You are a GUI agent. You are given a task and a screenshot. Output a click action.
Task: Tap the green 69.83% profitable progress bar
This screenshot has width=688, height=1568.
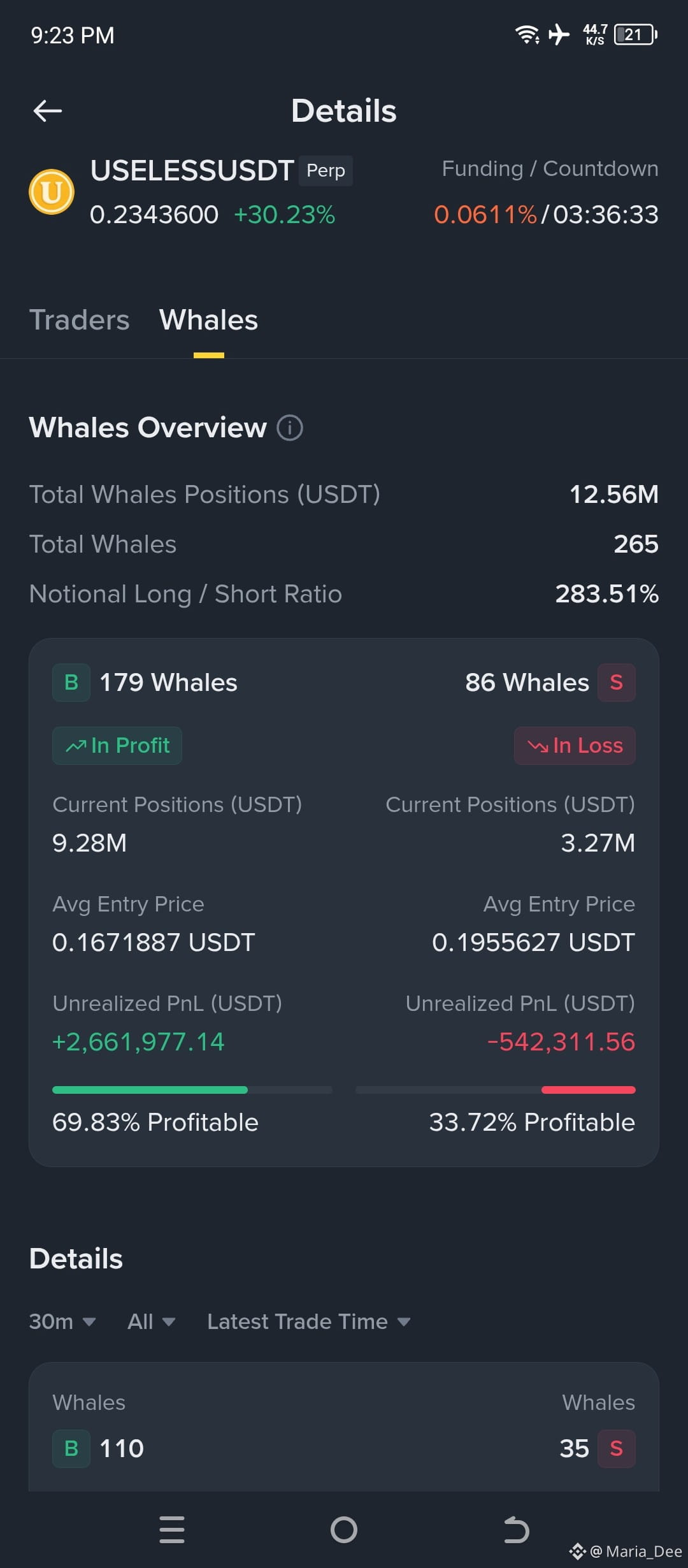point(150,1090)
